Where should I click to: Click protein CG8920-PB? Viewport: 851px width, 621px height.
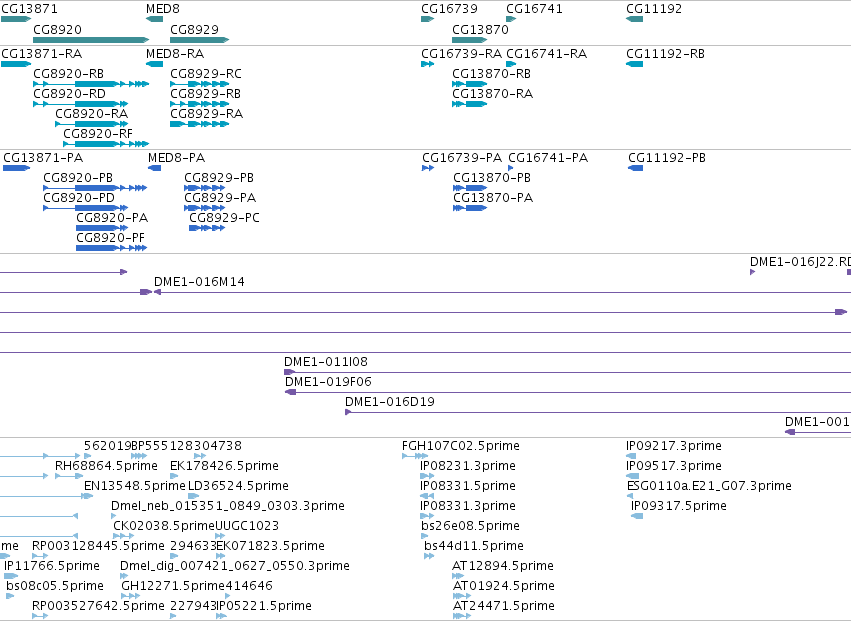pyautogui.click(x=78, y=178)
